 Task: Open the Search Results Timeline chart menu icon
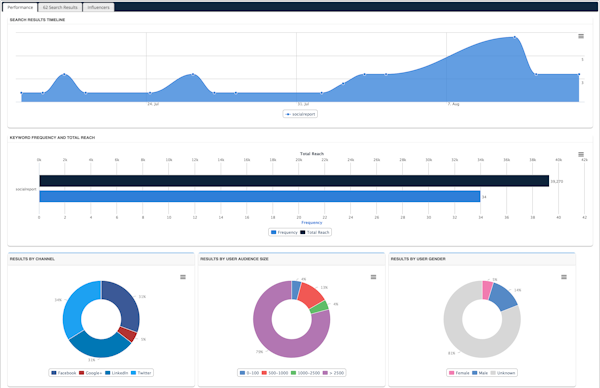[x=581, y=36]
